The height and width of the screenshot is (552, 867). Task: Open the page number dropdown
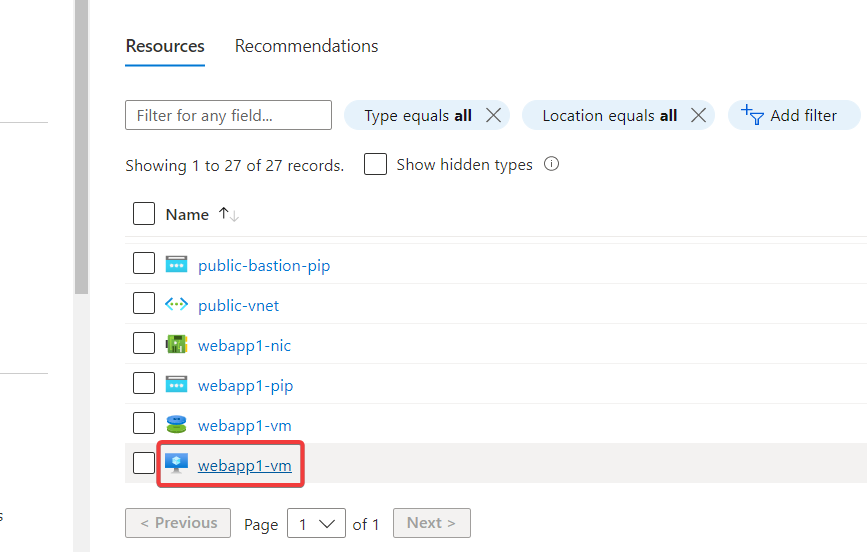coord(314,523)
